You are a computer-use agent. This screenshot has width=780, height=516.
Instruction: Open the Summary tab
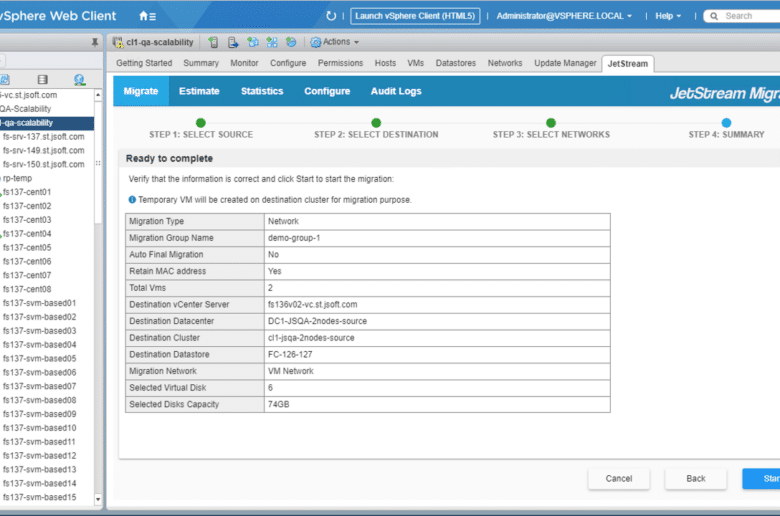(x=201, y=63)
